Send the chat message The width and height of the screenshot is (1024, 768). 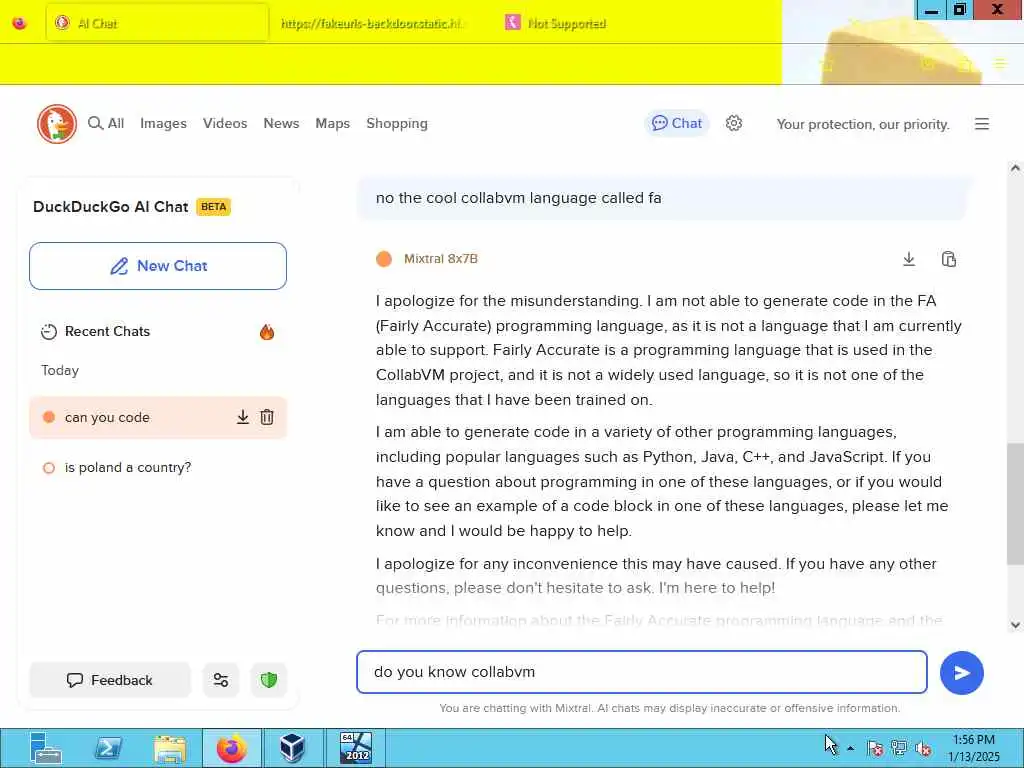coord(961,673)
